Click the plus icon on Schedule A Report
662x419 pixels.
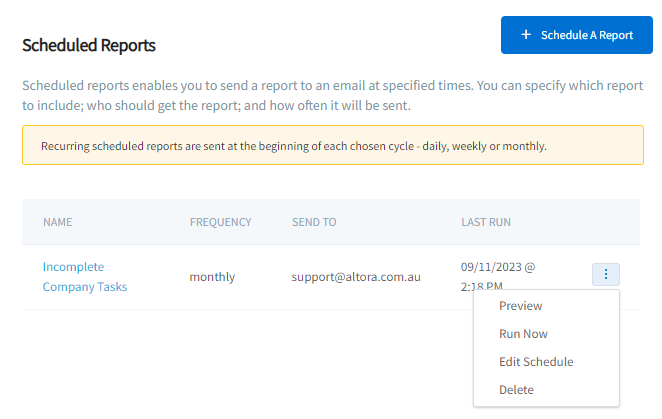[526, 35]
